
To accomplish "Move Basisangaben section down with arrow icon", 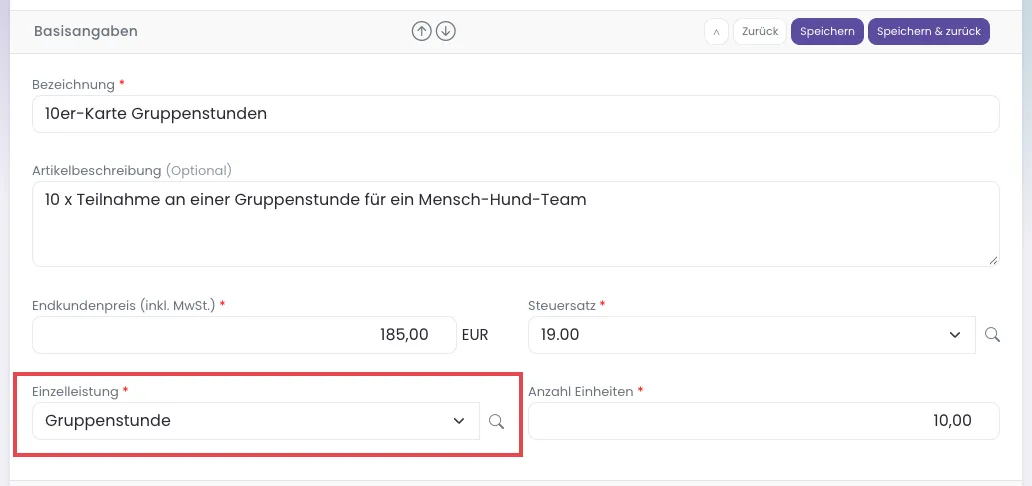I will 446,31.
